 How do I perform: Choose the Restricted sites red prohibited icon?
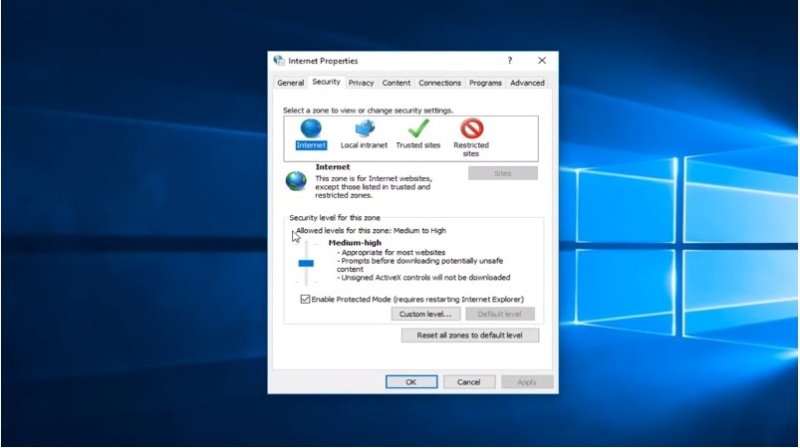coord(471,129)
